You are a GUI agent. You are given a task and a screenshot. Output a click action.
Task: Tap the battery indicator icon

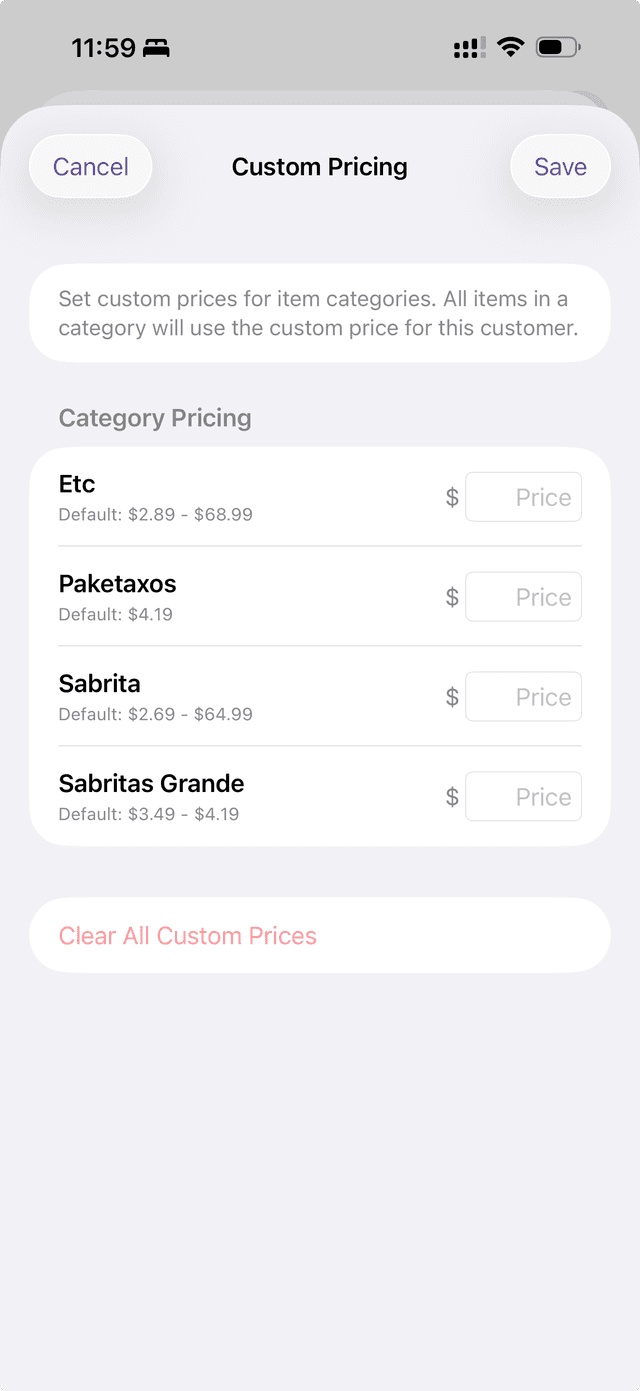[558, 47]
